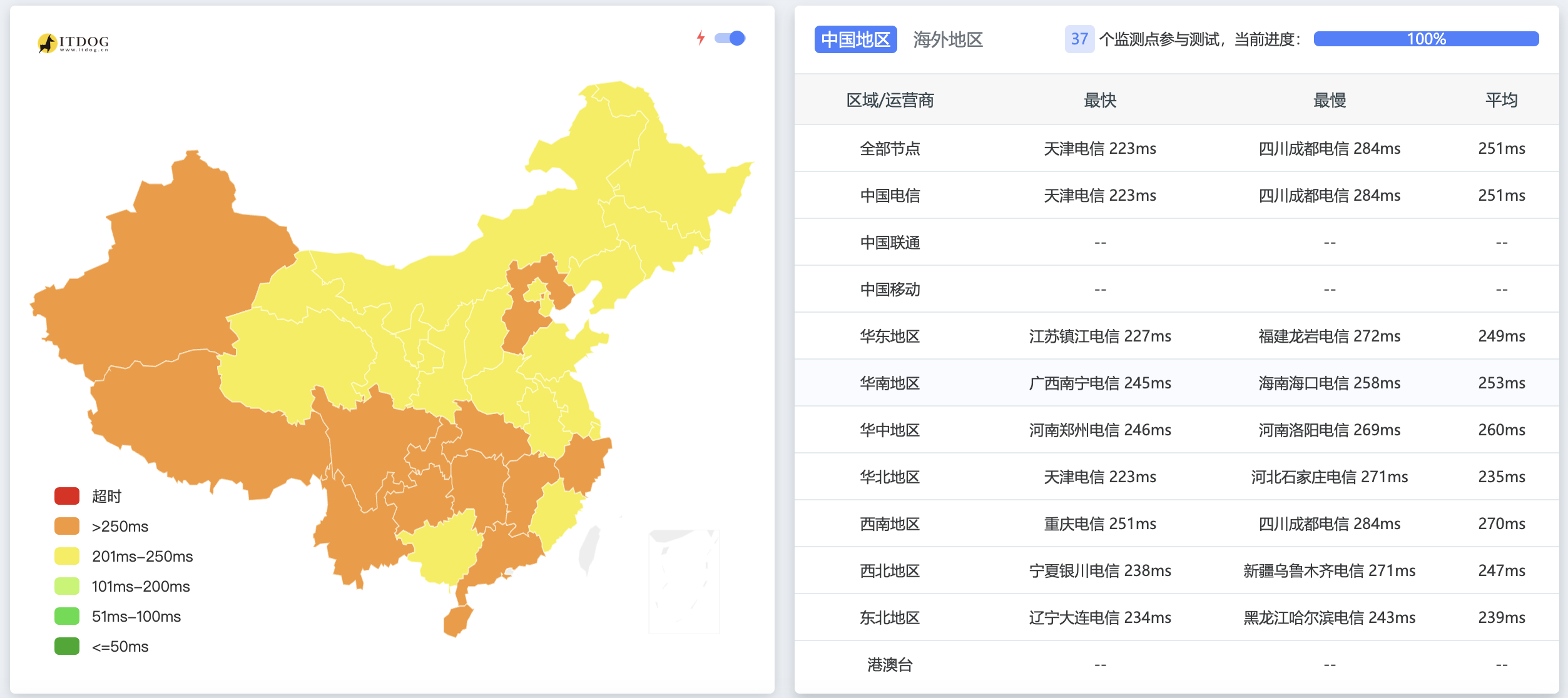
Task: Click the 253ms average for 华南地区
Action: point(1502,383)
